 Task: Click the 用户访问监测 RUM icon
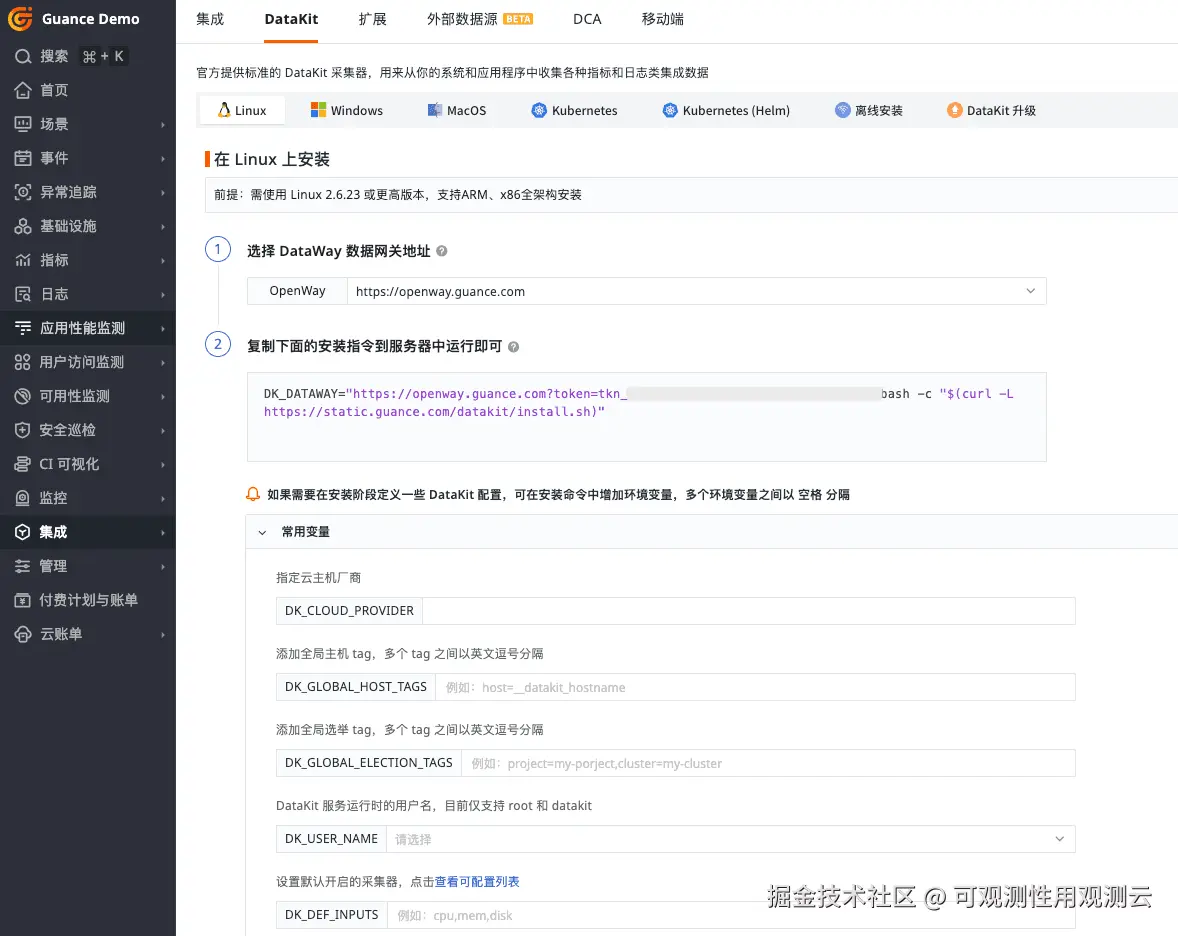click(23, 362)
